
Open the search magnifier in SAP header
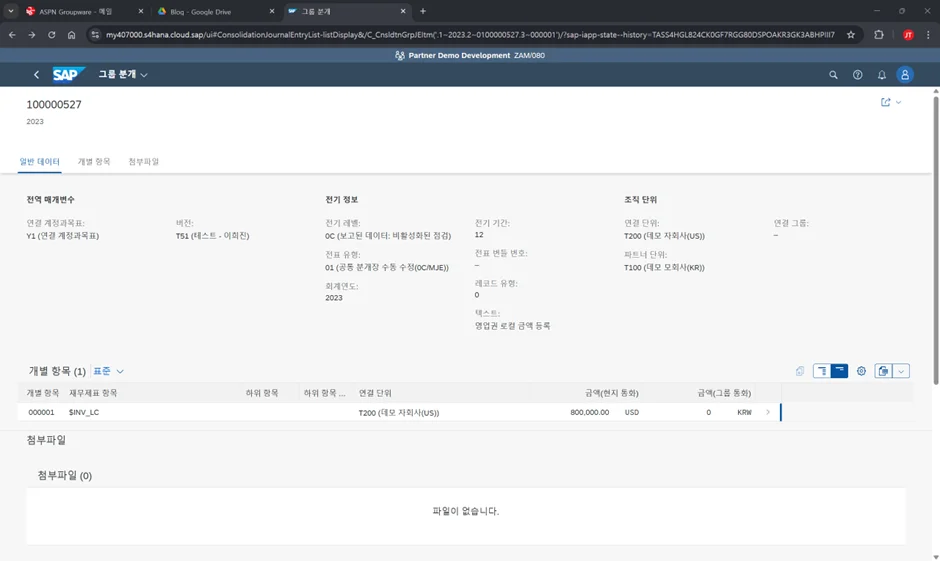tap(833, 75)
